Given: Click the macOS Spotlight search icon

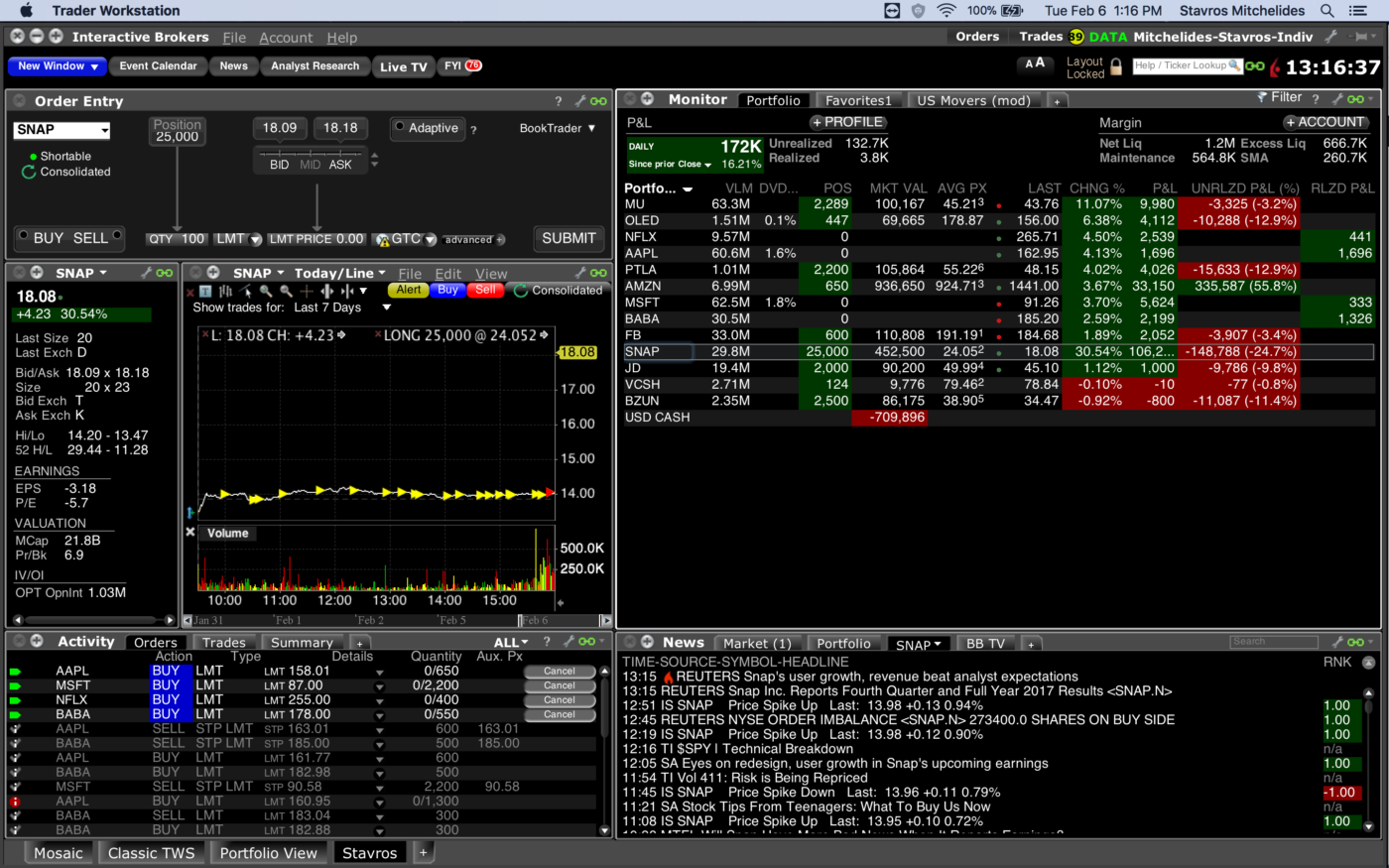Looking at the screenshot, I should [x=1326, y=11].
